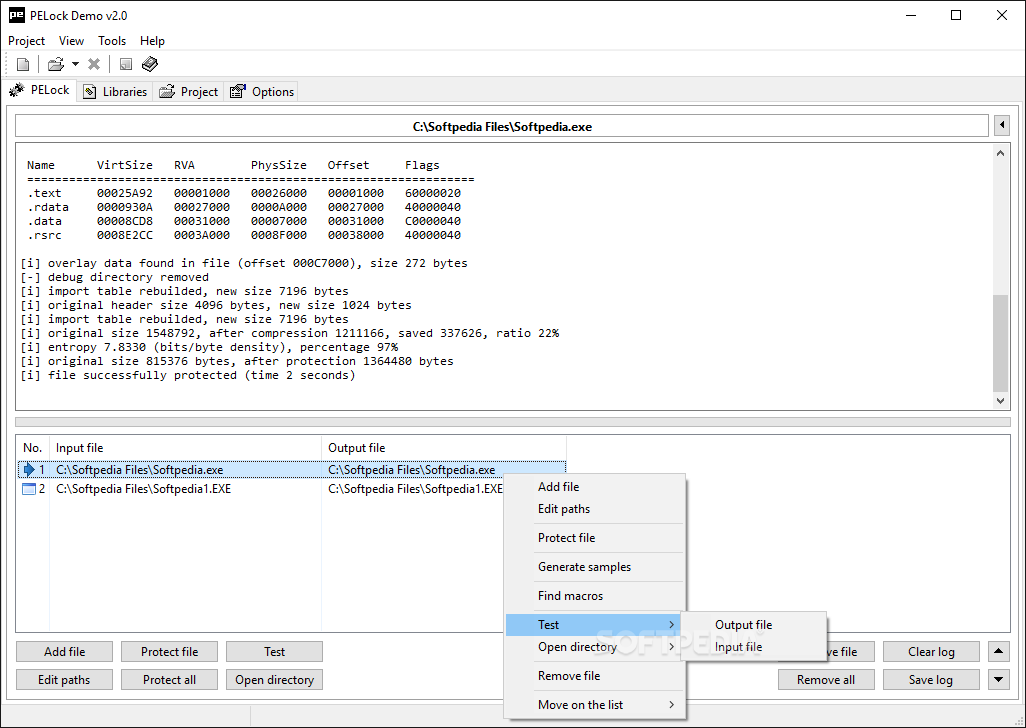The image size is (1026, 728).
Task: Click the Protect file button
Action: [x=169, y=651]
